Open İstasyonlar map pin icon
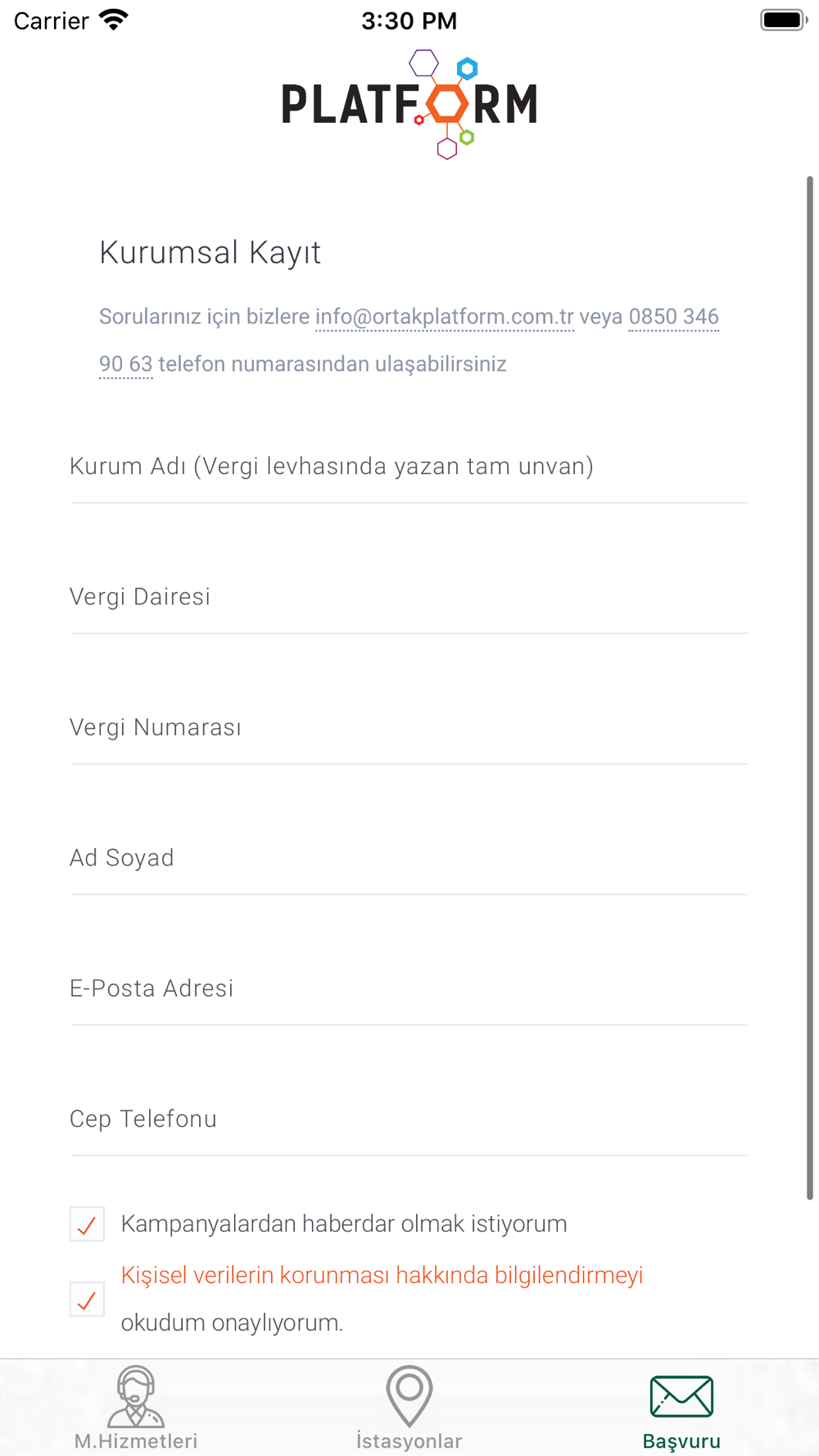819x1456 pixels. point(409,1396)
